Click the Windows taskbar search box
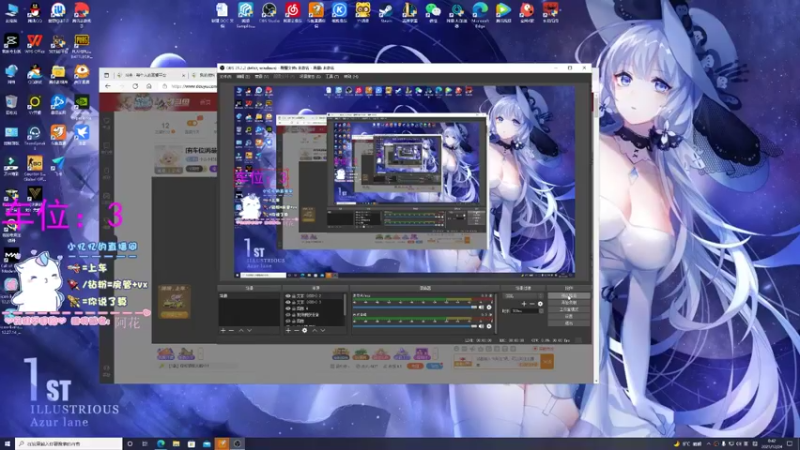 click(68, 444)
